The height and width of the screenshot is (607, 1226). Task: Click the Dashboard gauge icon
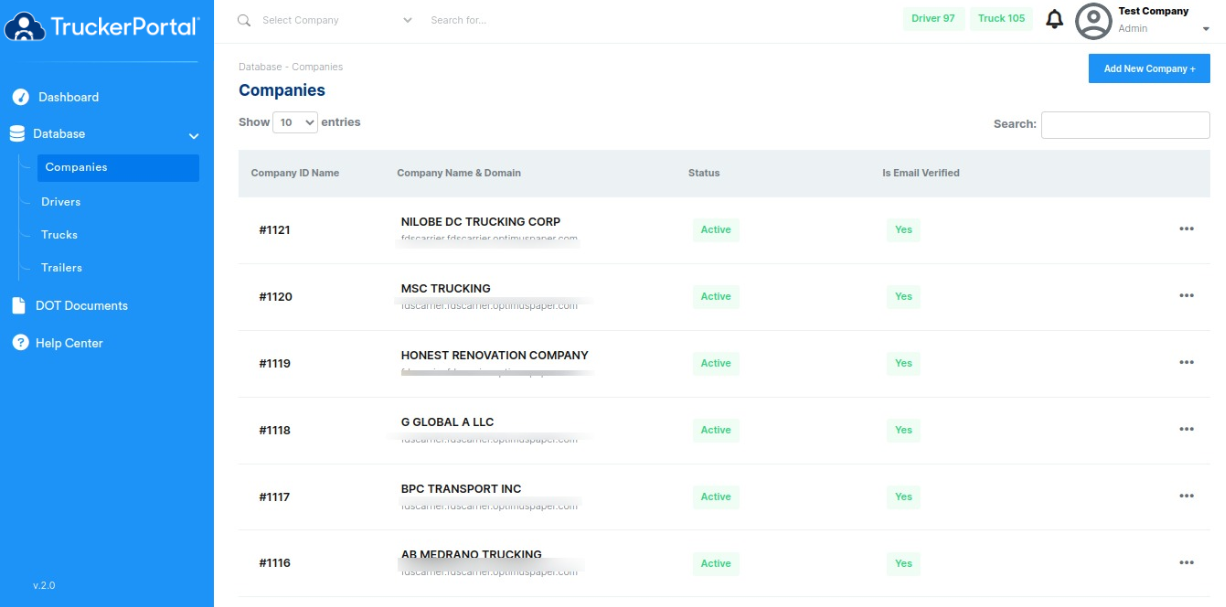(20, 97)
